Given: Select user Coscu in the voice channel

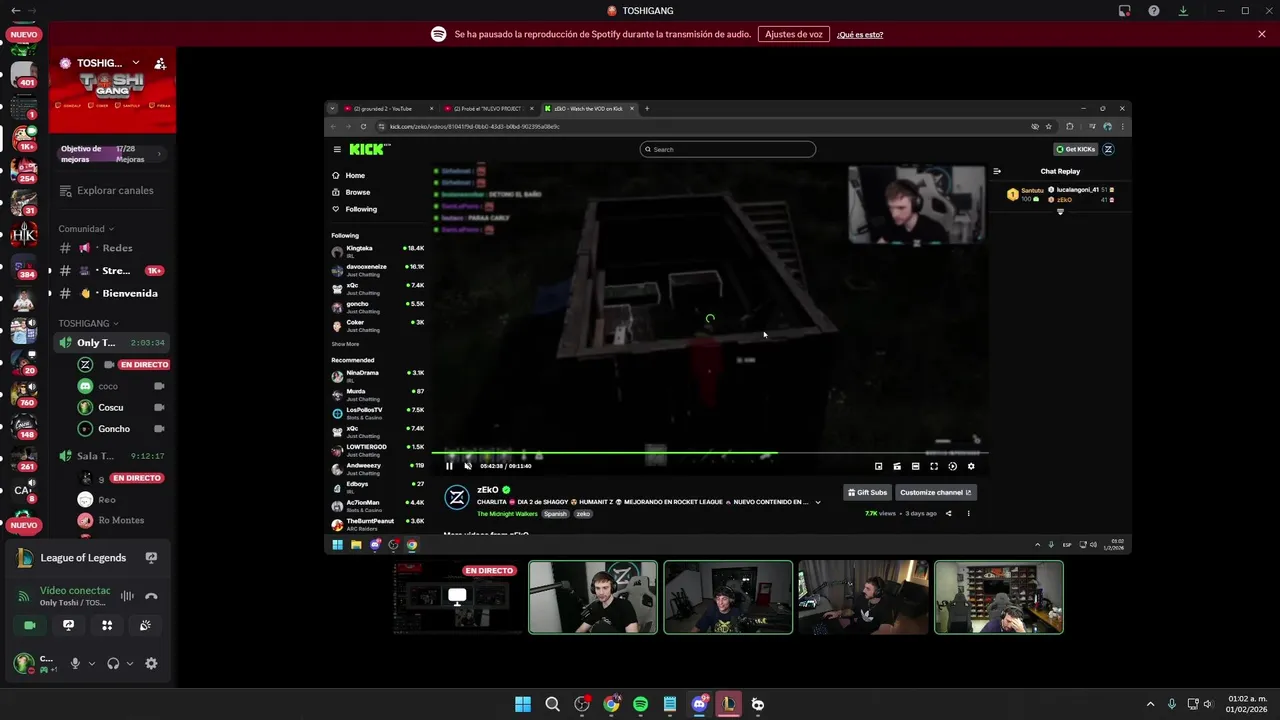Looking at the screenshot, I should click(x=122, y=408).
